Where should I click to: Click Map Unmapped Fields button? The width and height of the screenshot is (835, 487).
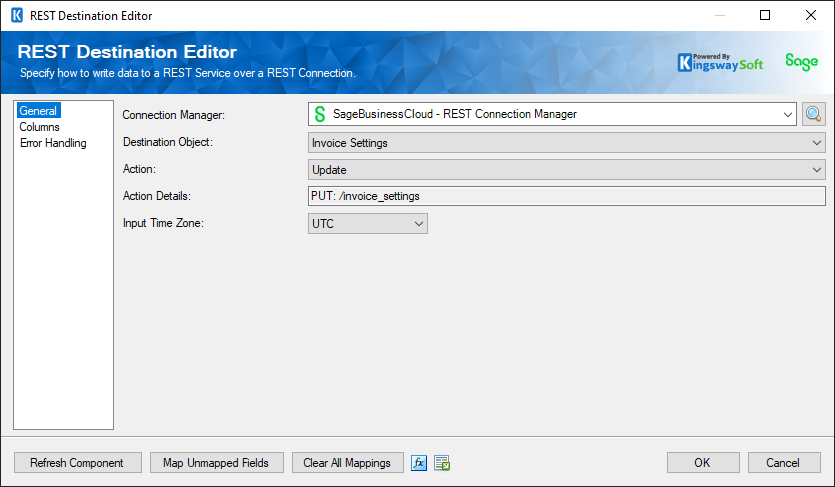click(217, 463)
